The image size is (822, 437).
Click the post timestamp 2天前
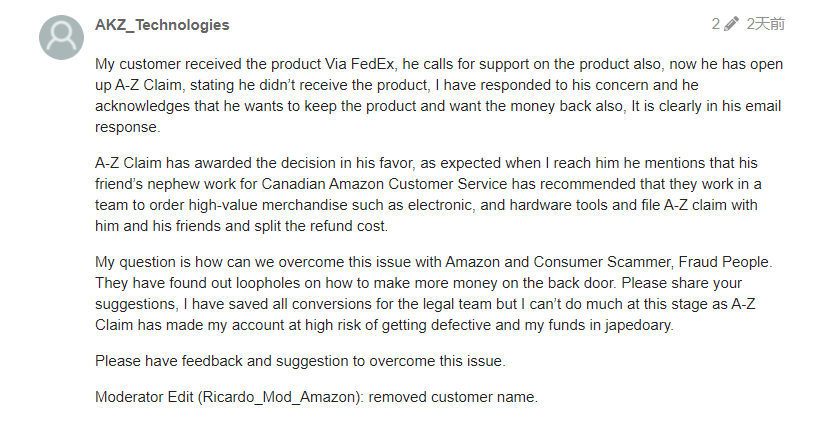coord(765,24)
